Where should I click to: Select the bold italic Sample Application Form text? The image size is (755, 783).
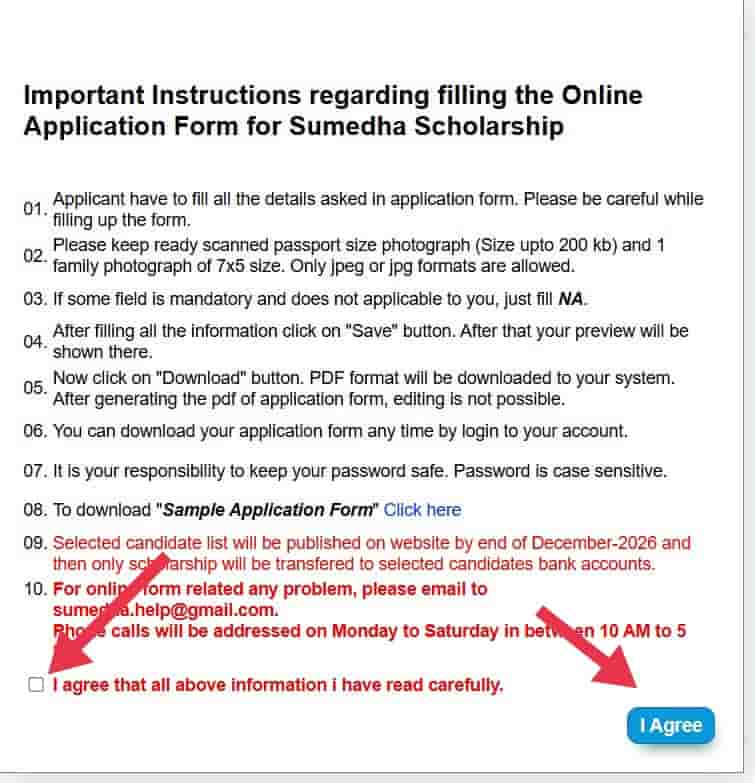268,510
